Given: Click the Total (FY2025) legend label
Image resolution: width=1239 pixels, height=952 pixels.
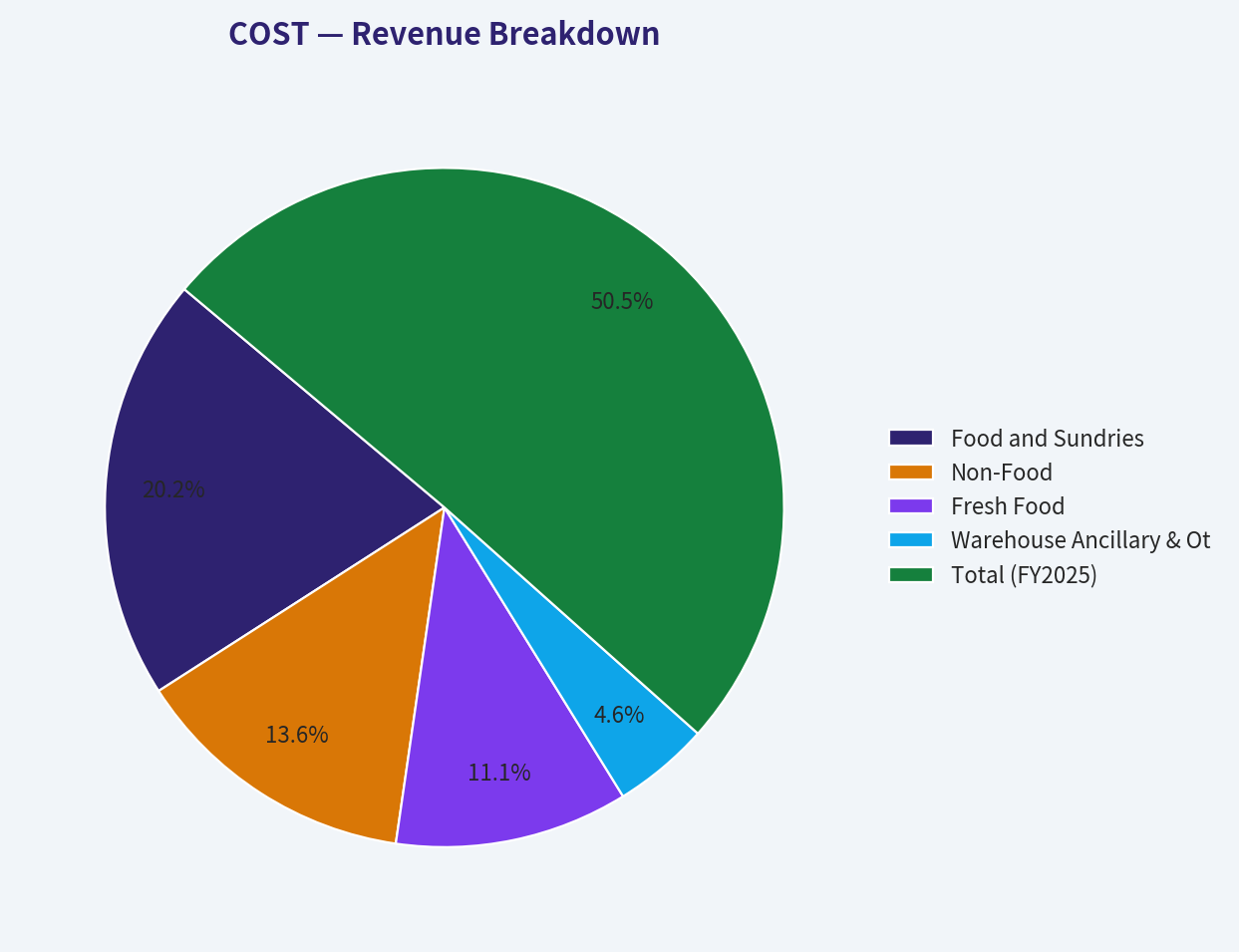Looking at the screenshot, I should point(1024,575).
